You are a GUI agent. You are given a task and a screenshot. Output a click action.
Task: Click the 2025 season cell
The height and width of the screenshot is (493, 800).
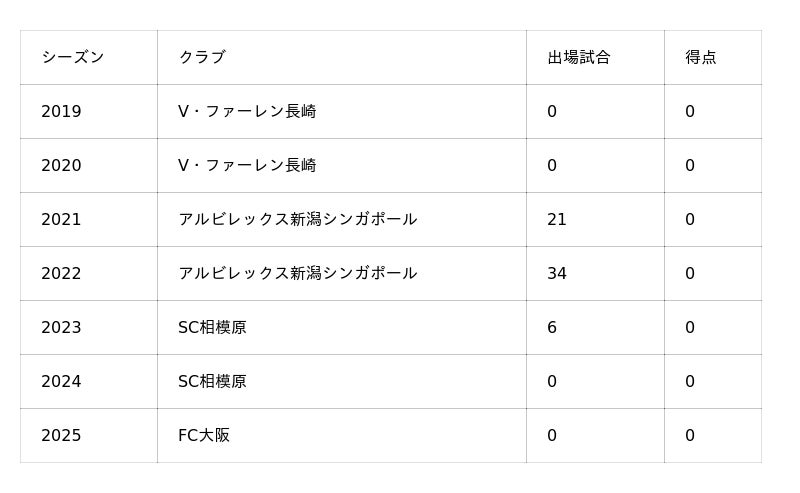[61, 436]
